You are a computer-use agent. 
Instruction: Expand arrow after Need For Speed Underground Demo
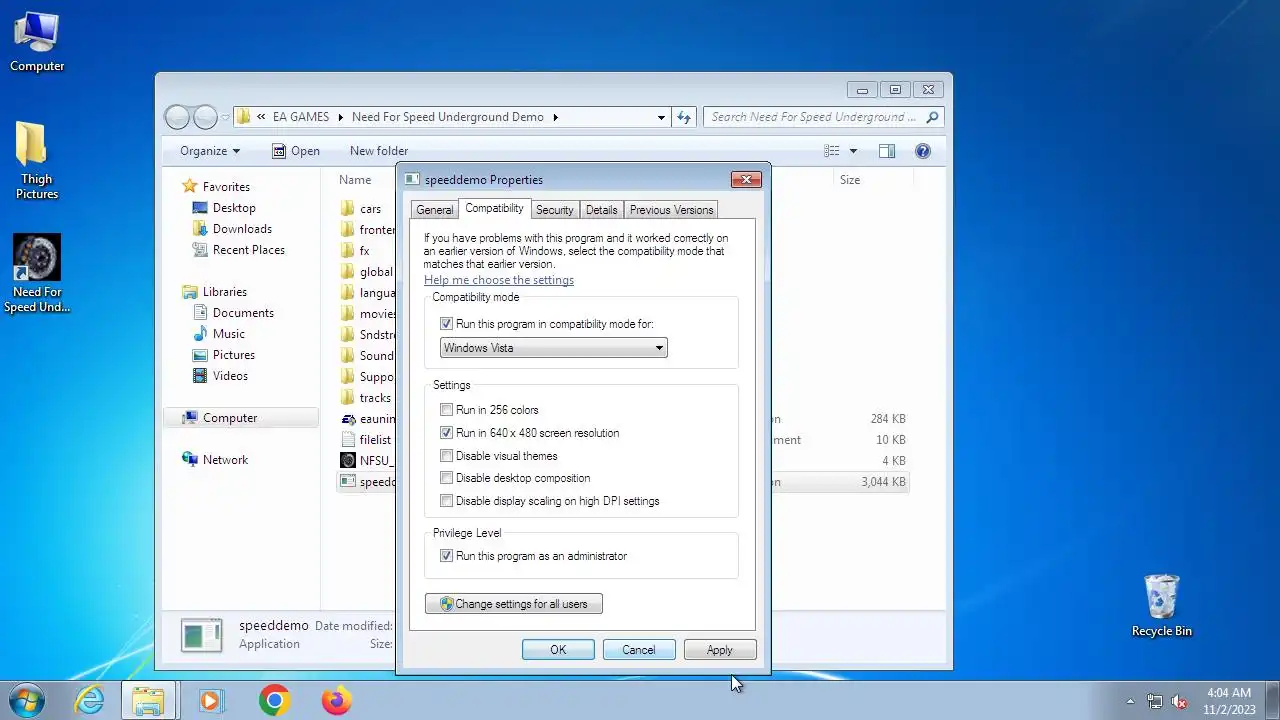point(556,117)
